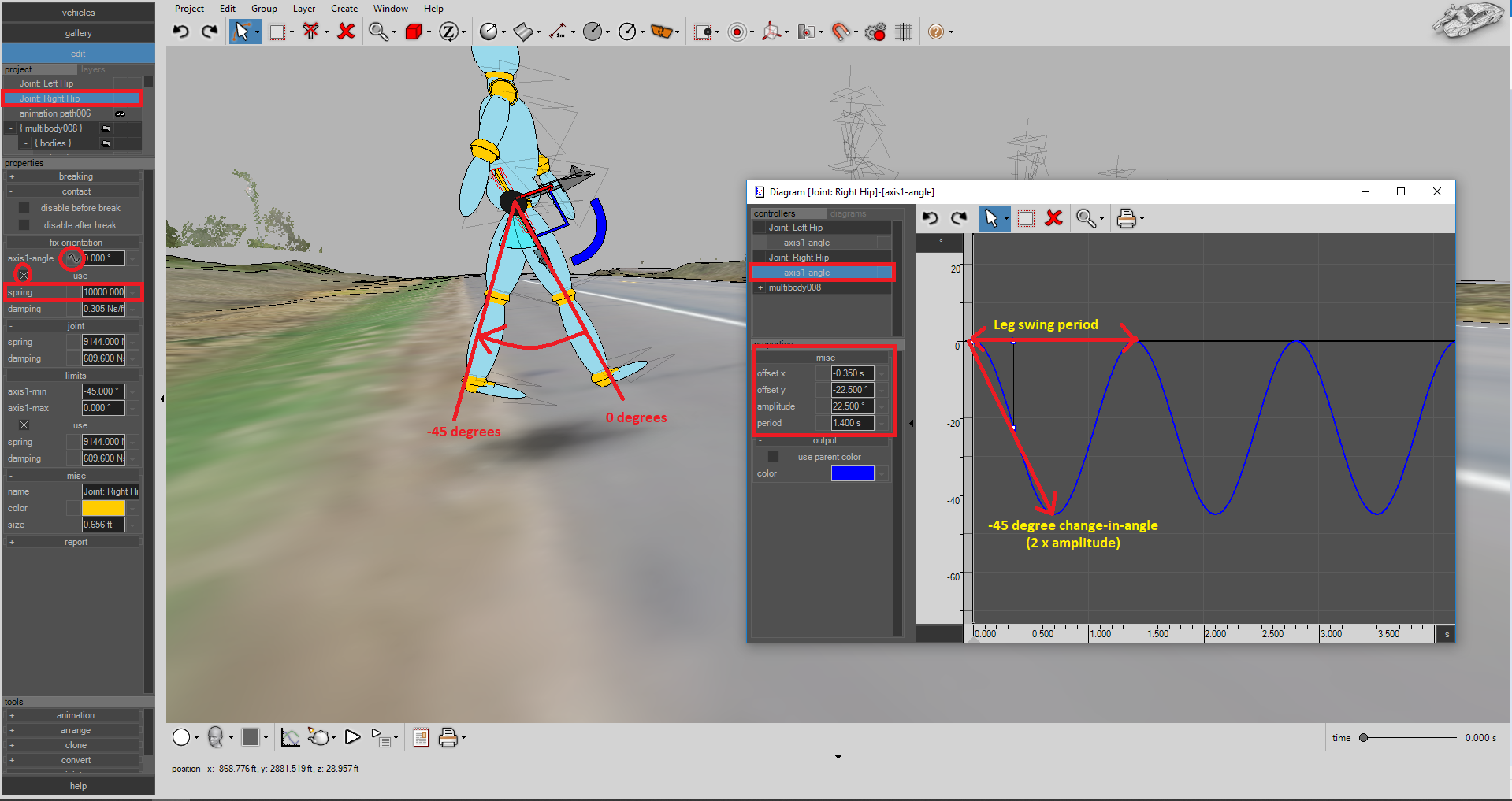
Task: Toggle the flag icon on the multibody008 row
Action: coord(106,128)
